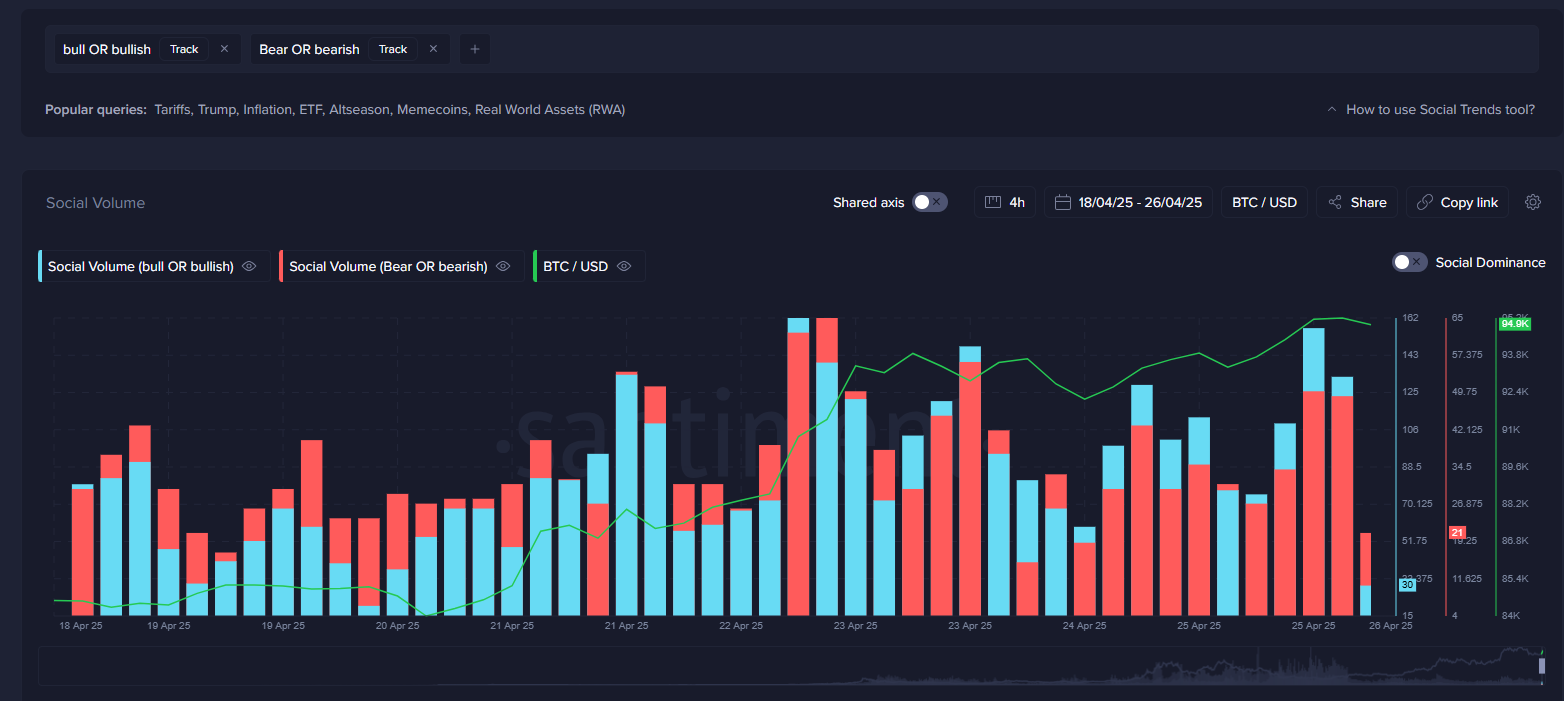Open chart settings with the gear icon
The image size is (1564, 701).
(1533, 202)
